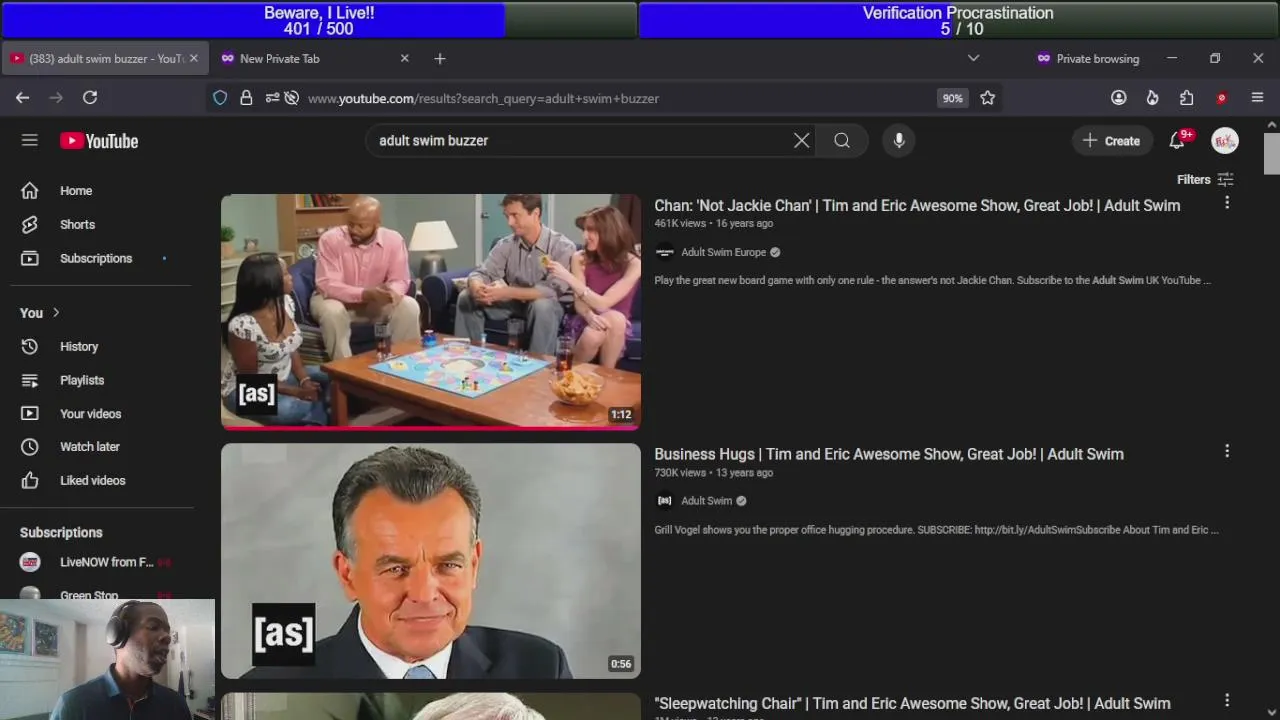Select the adult swim buzzer YouTube tab
The width and height of the screenshot is (1280, 720).
point(104,59)
